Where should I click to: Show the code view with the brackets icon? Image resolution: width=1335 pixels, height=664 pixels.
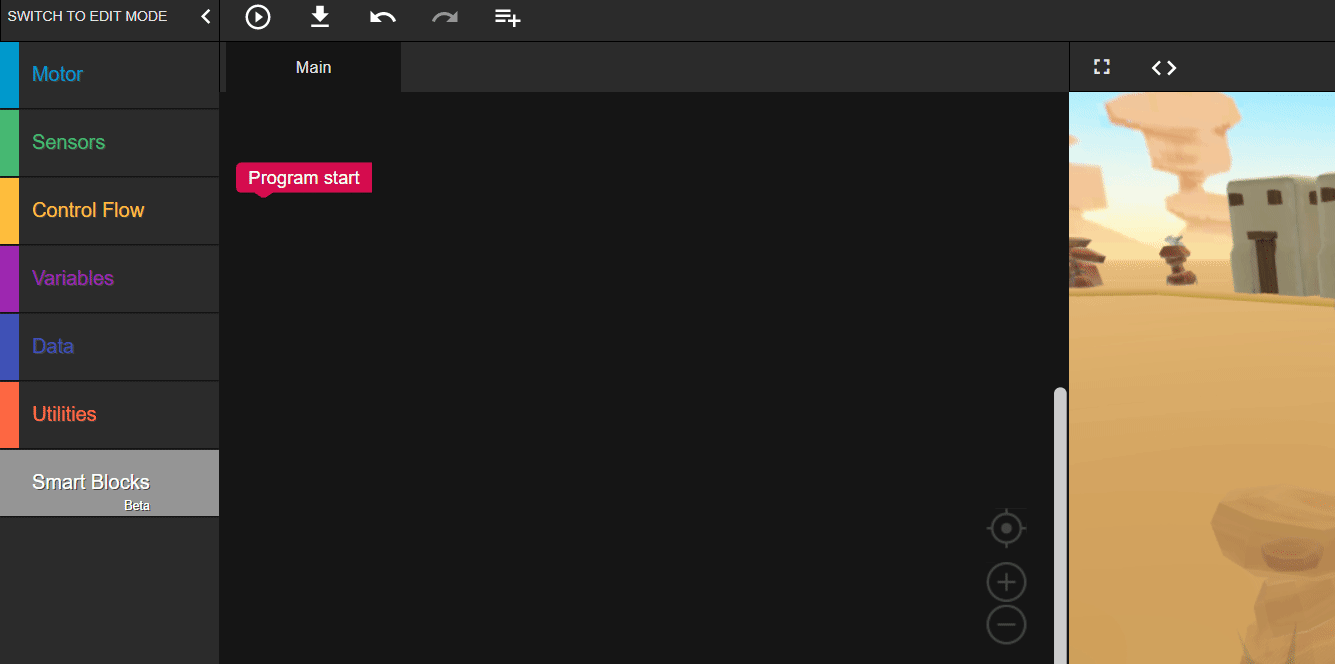(x=1164, y=67)
